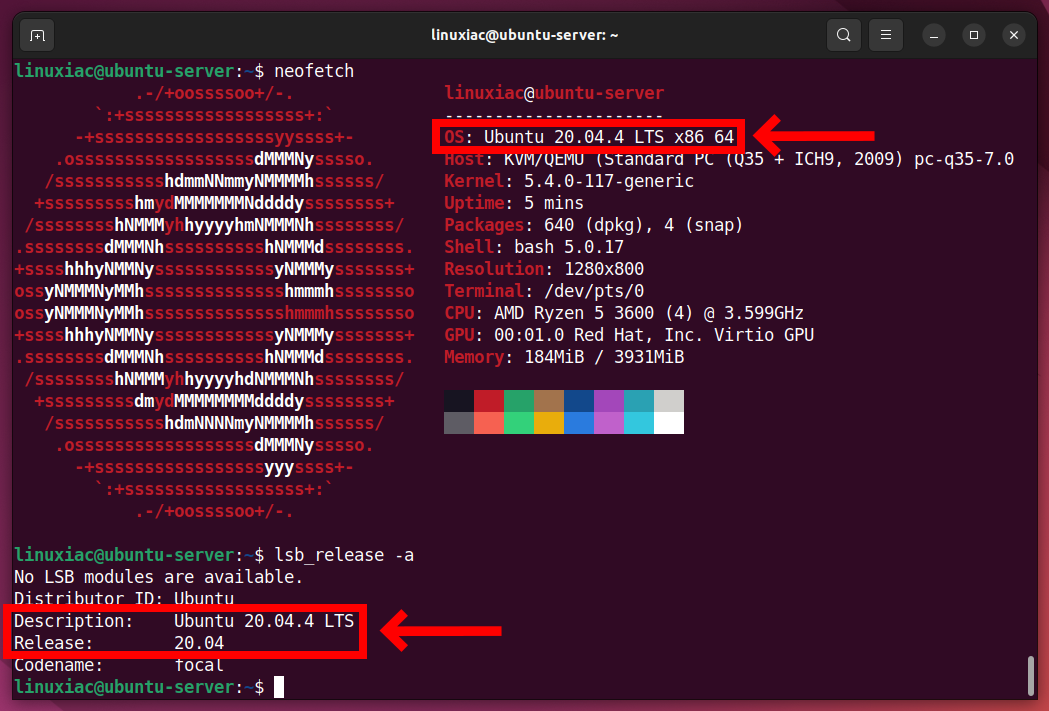Click the teal color block in top row
Viewport: 1049px width, 711px height.
[x=639, y=401]
